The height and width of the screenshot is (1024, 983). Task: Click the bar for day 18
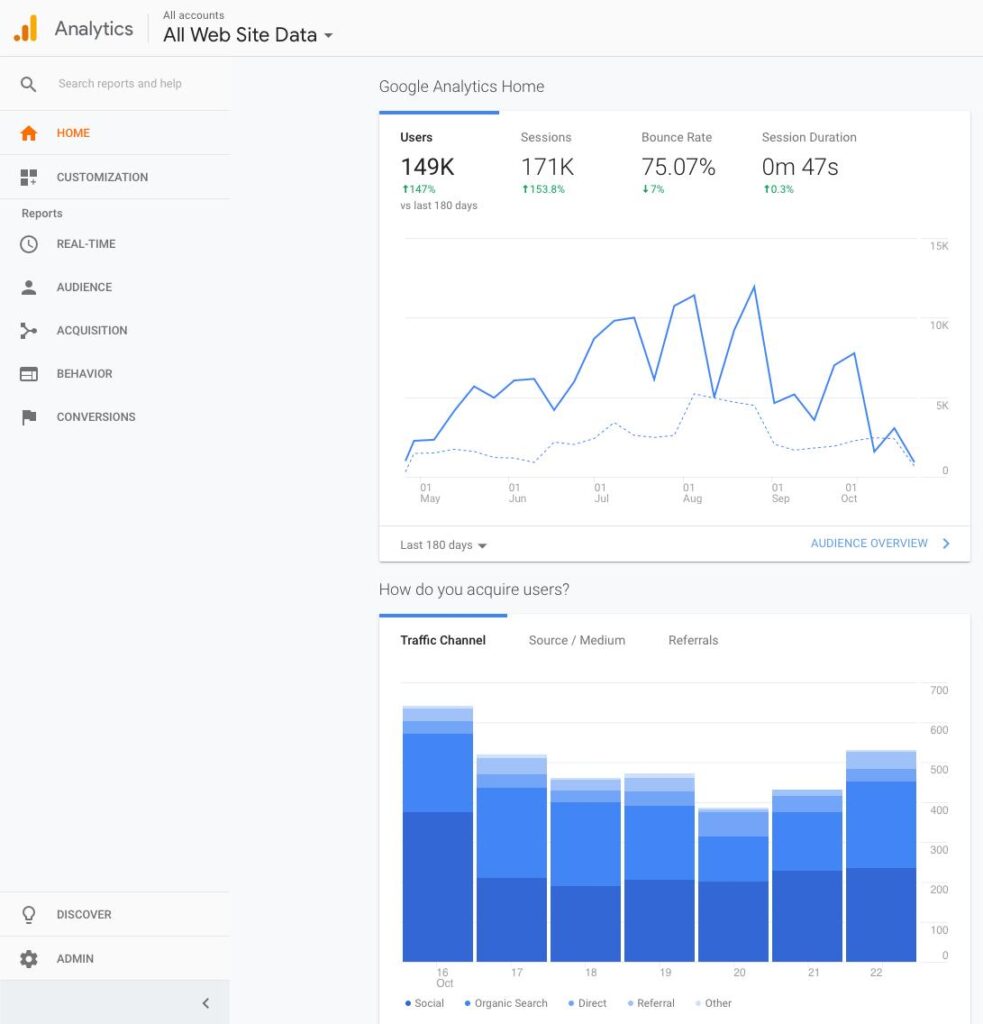[x=585, y=870]
